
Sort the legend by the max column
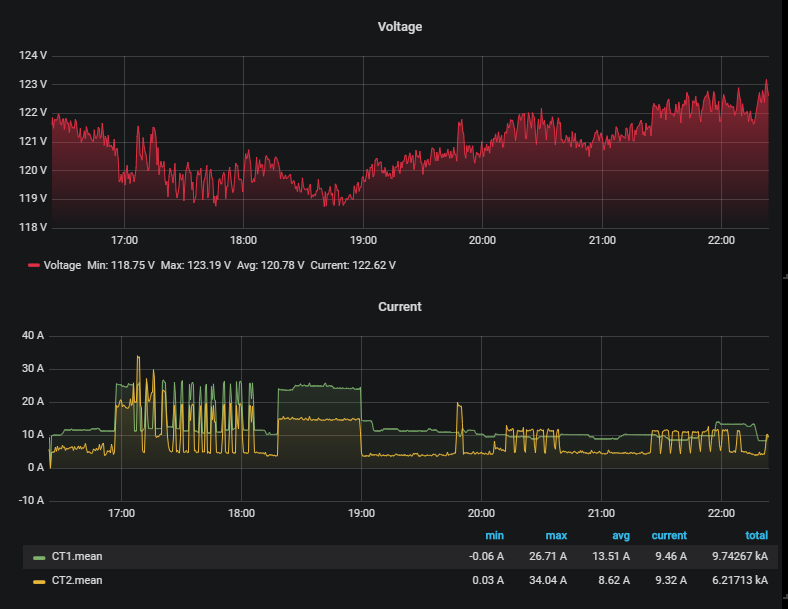(x=556, y=536)
